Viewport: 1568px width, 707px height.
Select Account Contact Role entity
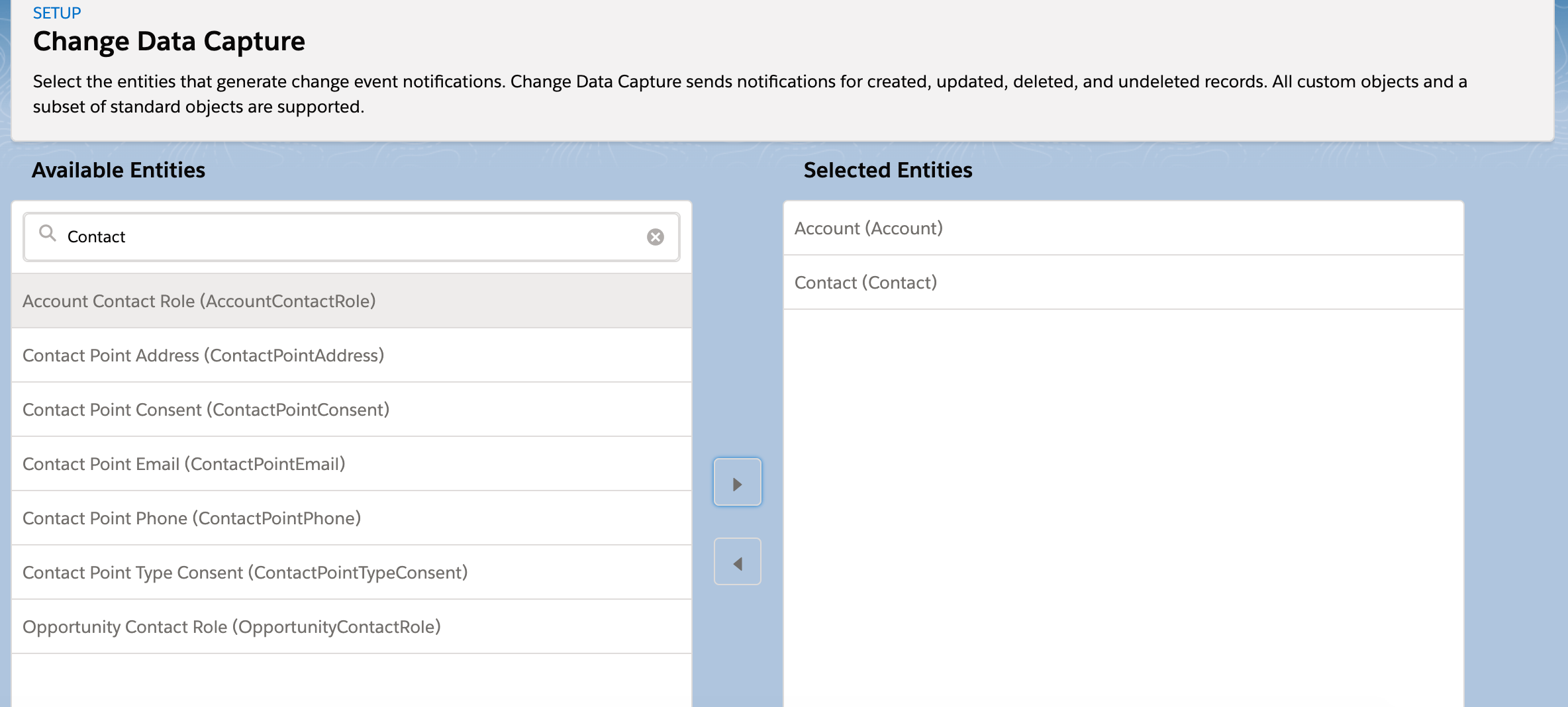click(x=199, y=301)
